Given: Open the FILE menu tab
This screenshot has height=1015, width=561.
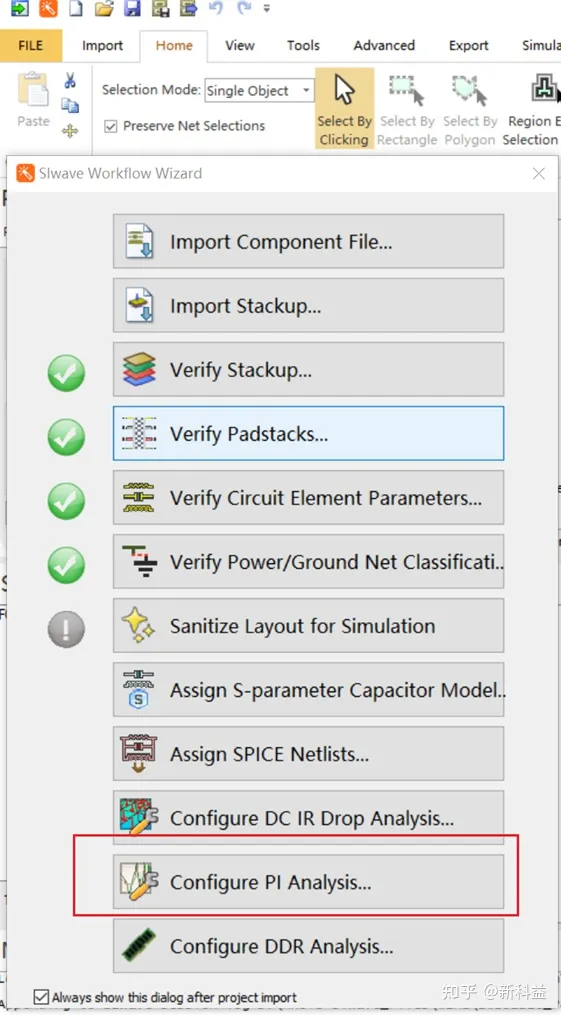Looking at the screenshot, I should tap(31, 45).
